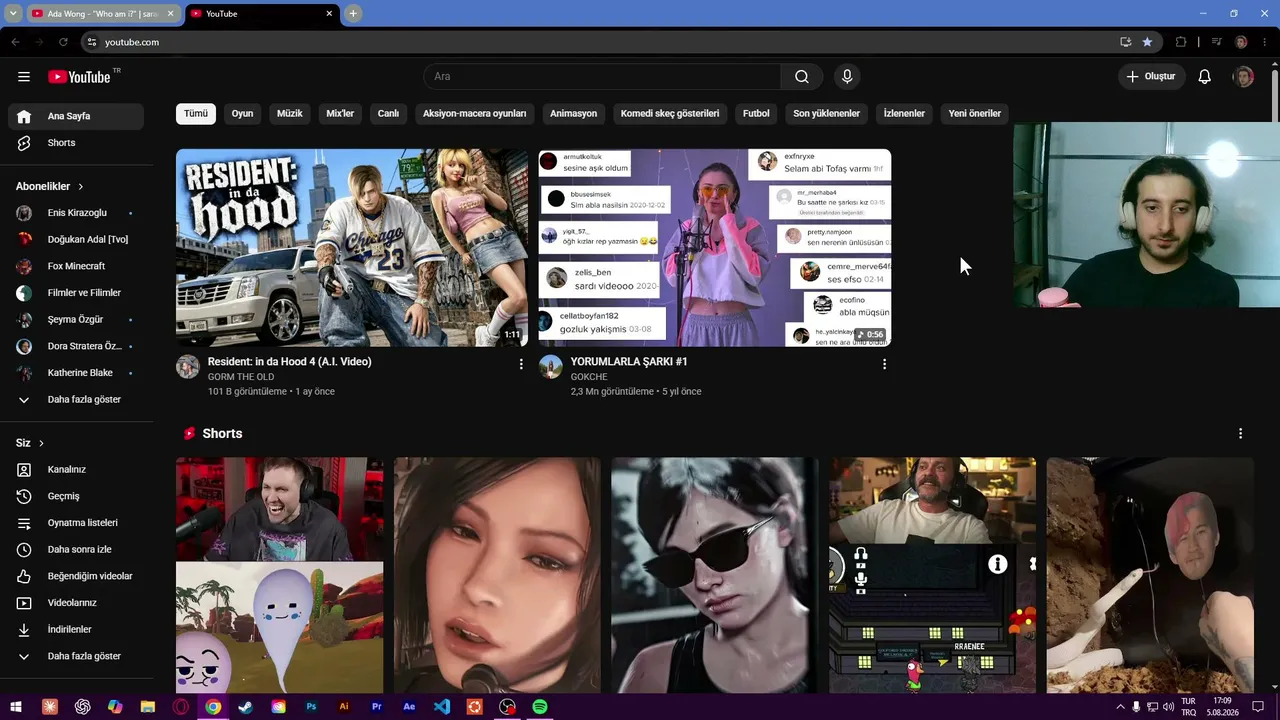Filter the feed by Oyun chip
The image size is (1280, 720).
[242, 114]
